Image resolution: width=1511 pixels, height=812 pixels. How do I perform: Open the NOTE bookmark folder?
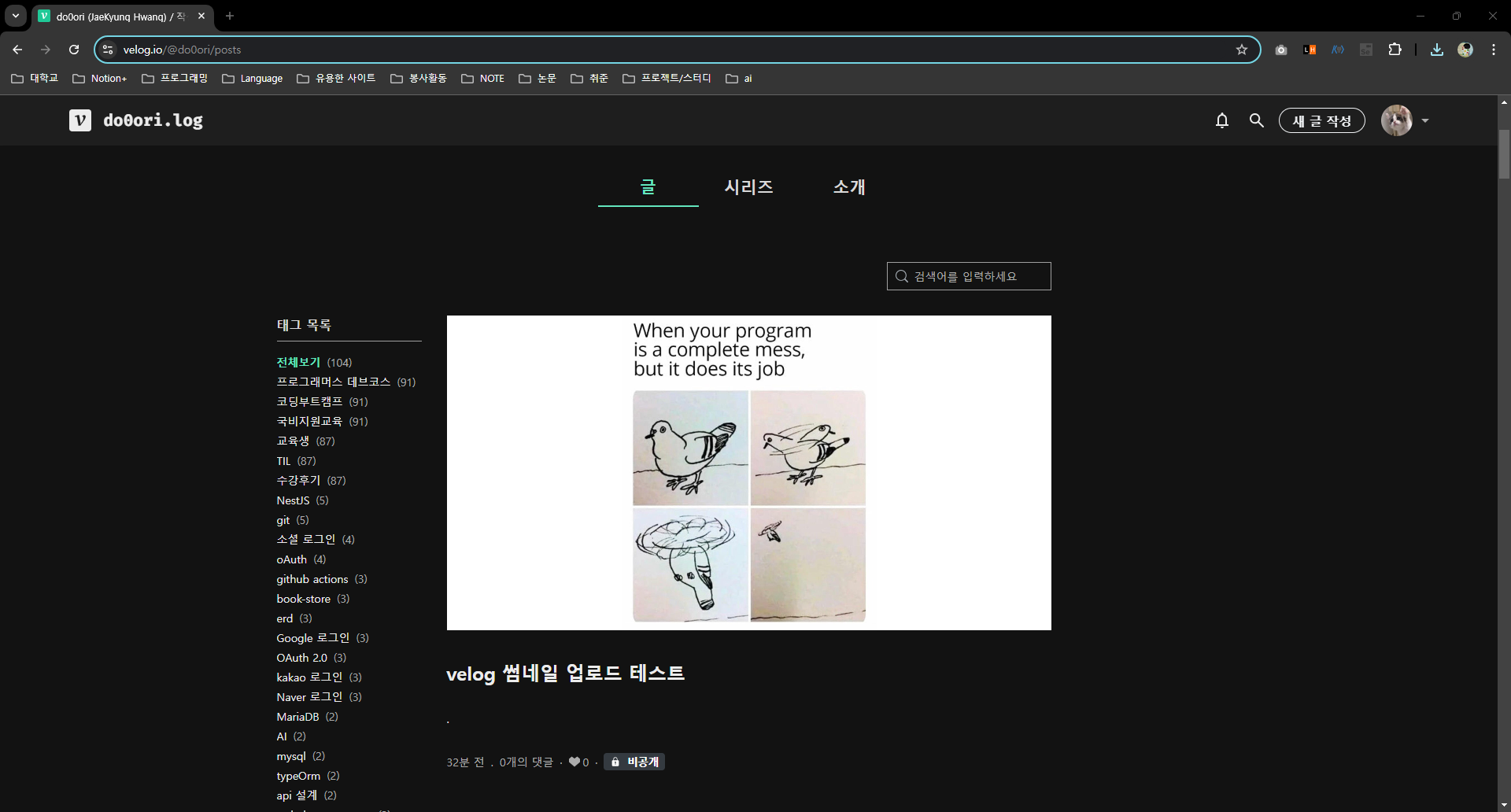(x=483, y=79)
